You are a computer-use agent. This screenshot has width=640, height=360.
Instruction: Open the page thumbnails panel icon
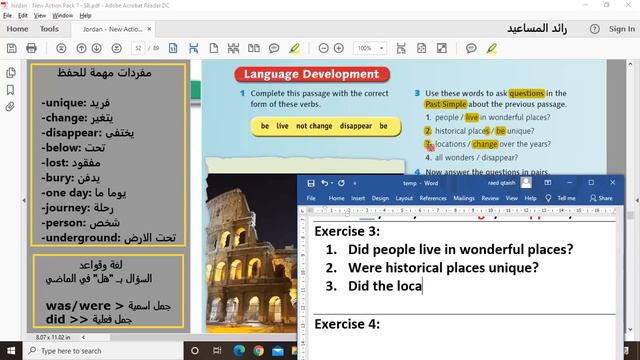pyautogui.click(x=11, y=73)
